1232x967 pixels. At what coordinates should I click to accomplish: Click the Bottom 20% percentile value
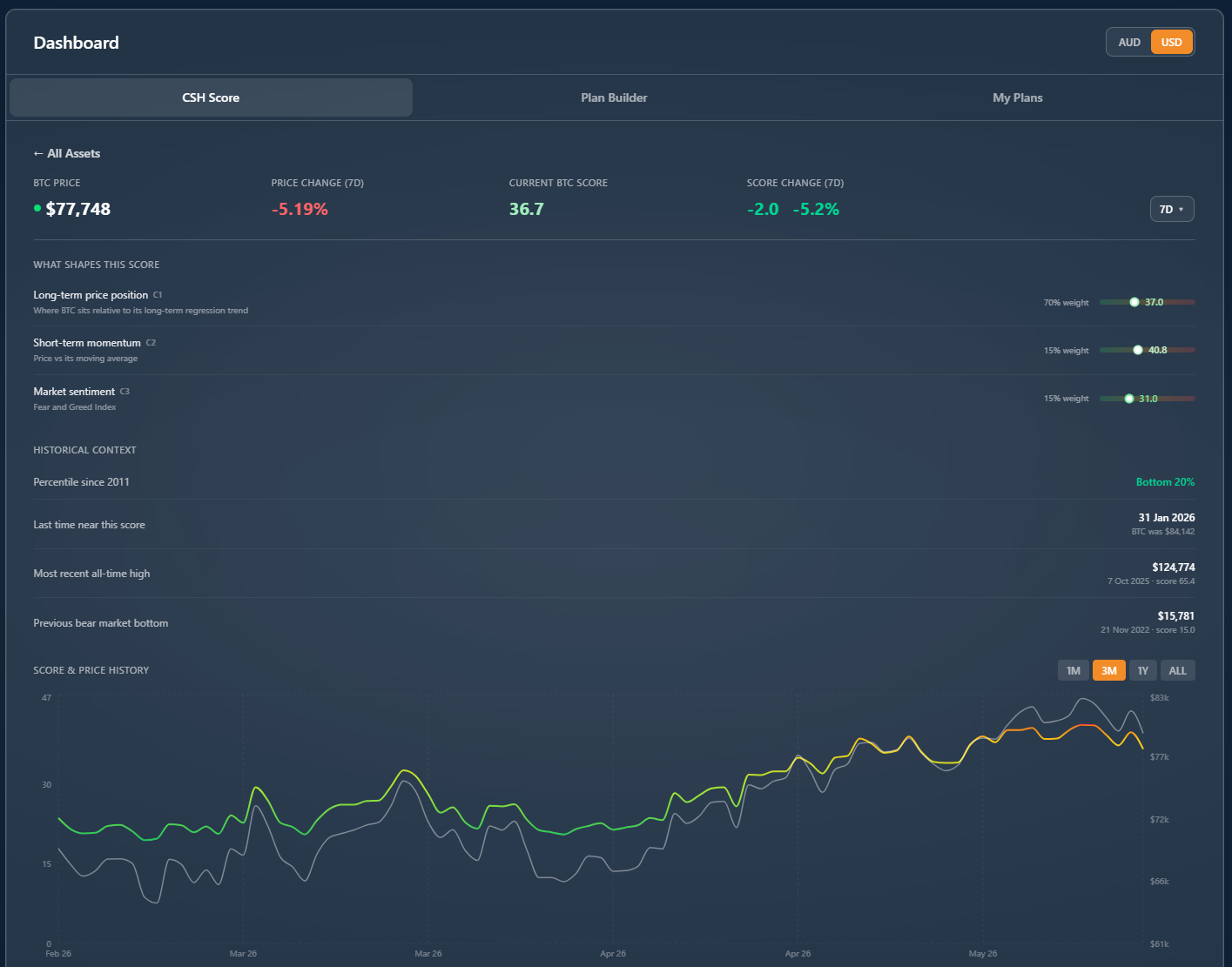point(1165,481)
